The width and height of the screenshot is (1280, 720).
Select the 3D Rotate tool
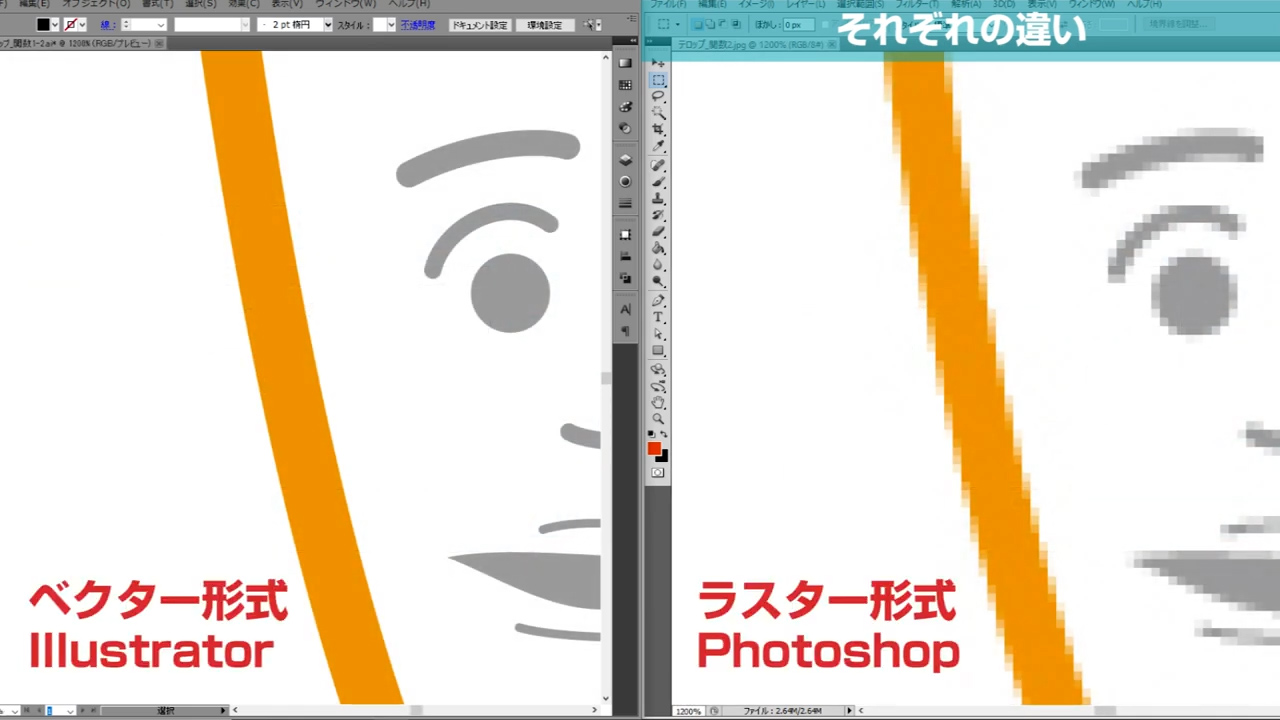[x=658, y=369]
